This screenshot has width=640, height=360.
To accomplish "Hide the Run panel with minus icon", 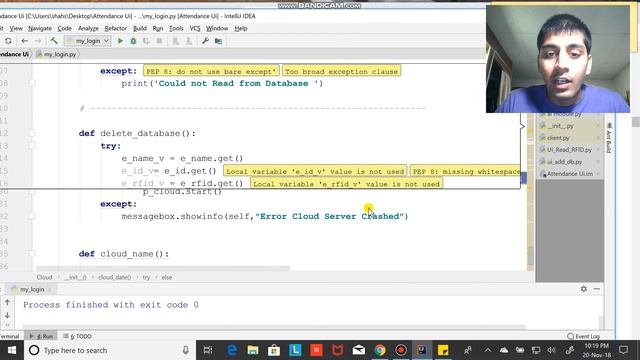I will click(597, 289).
